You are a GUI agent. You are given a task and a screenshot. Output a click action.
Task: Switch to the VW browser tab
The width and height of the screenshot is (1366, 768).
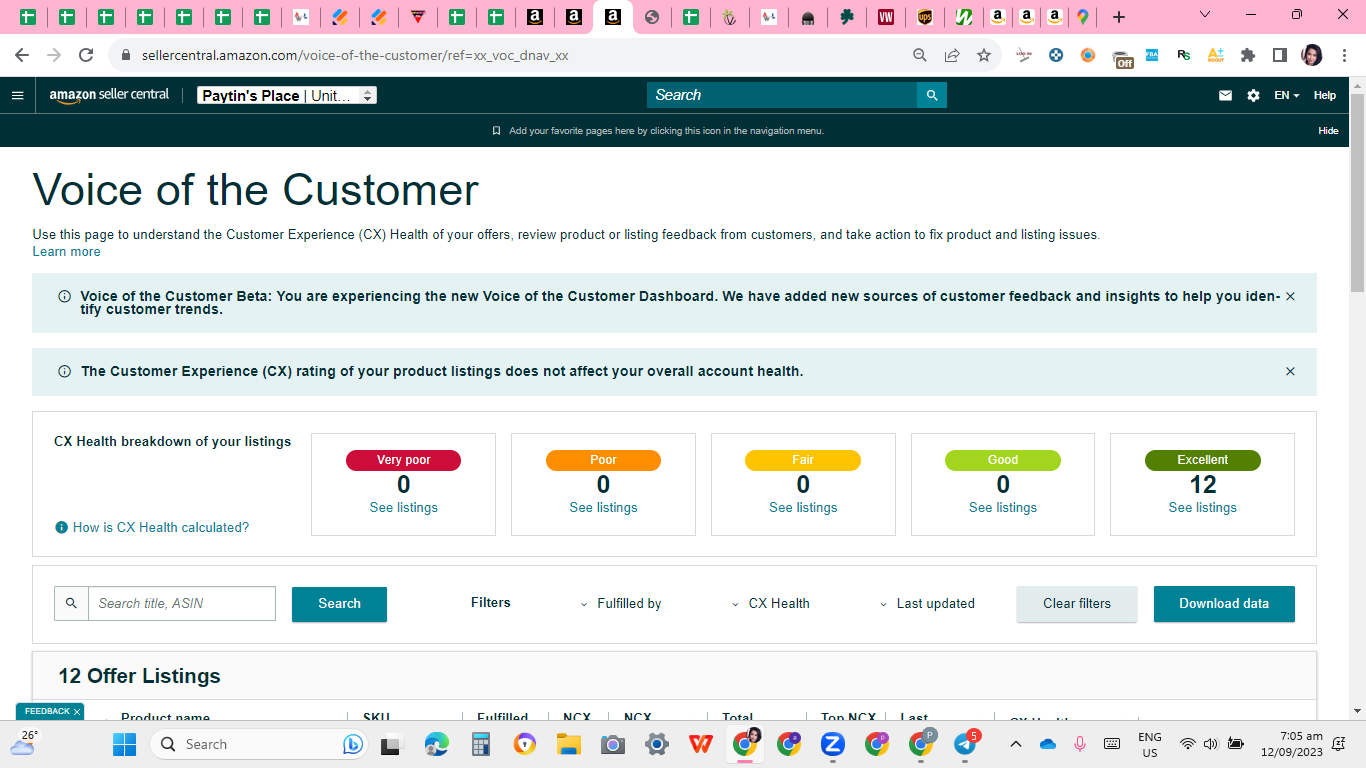[x=885, y=17]
